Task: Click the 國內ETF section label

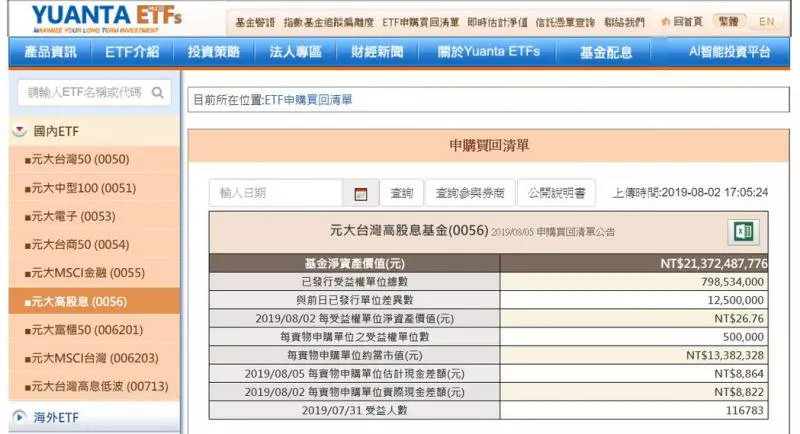Action: (x=56, y=132)
